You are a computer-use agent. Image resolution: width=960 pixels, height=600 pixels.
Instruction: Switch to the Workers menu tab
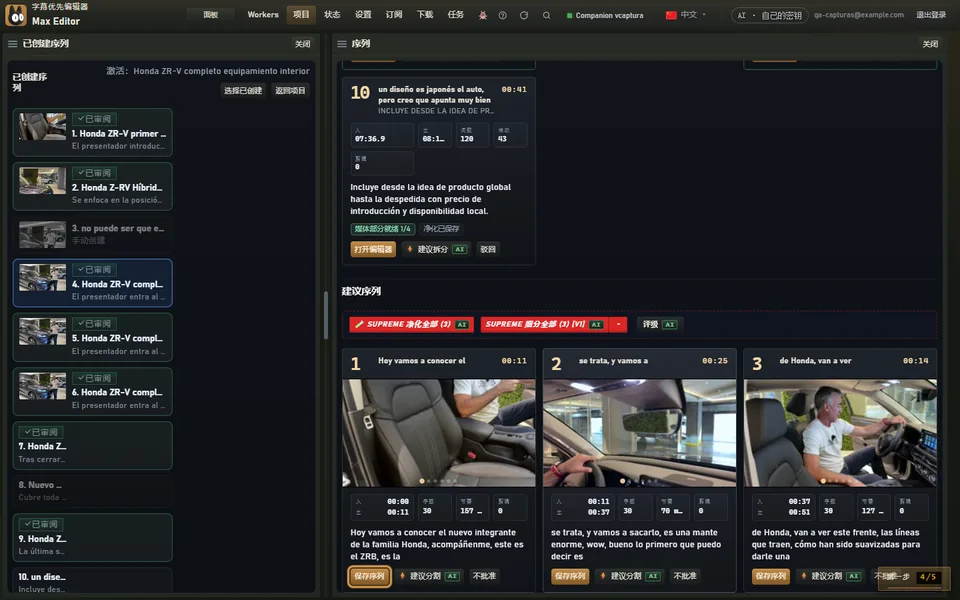263,15
